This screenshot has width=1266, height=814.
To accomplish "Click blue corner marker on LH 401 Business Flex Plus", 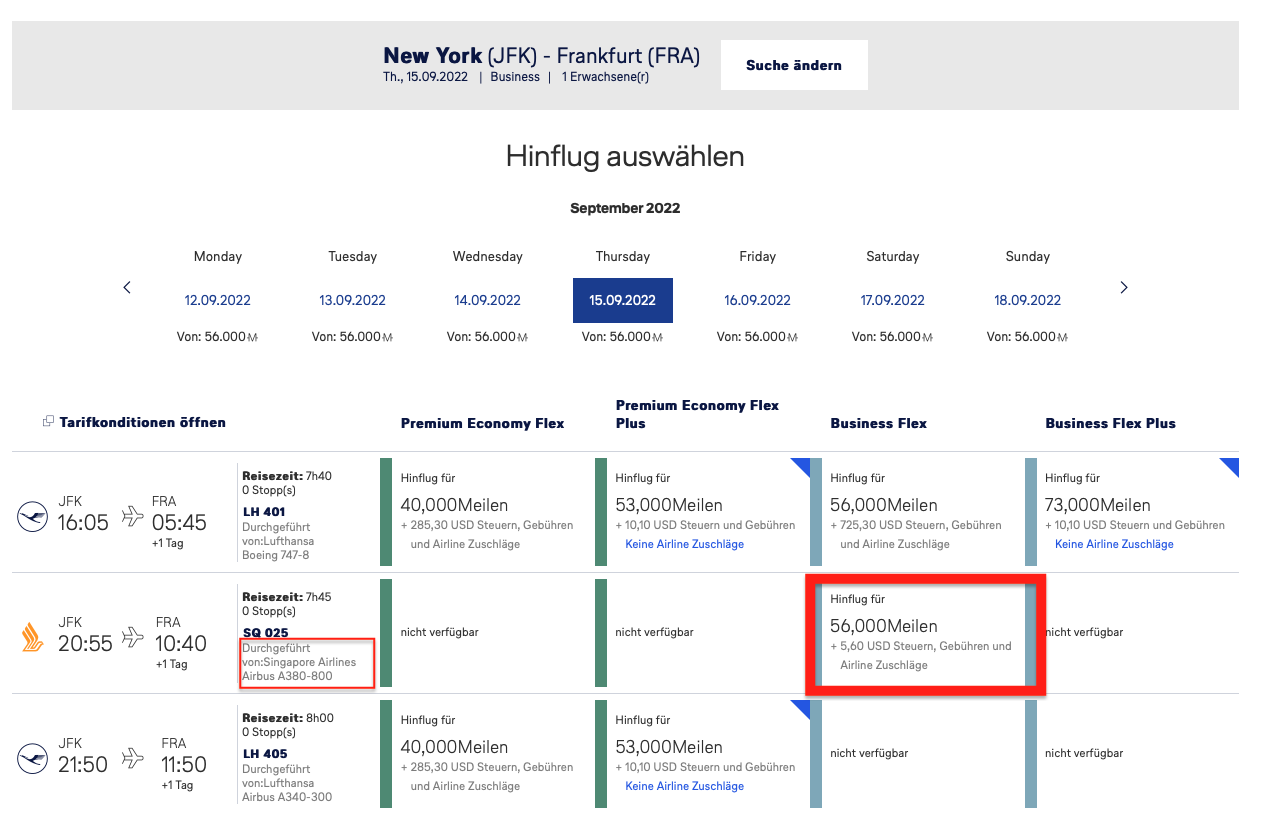I will [1229, 466].
